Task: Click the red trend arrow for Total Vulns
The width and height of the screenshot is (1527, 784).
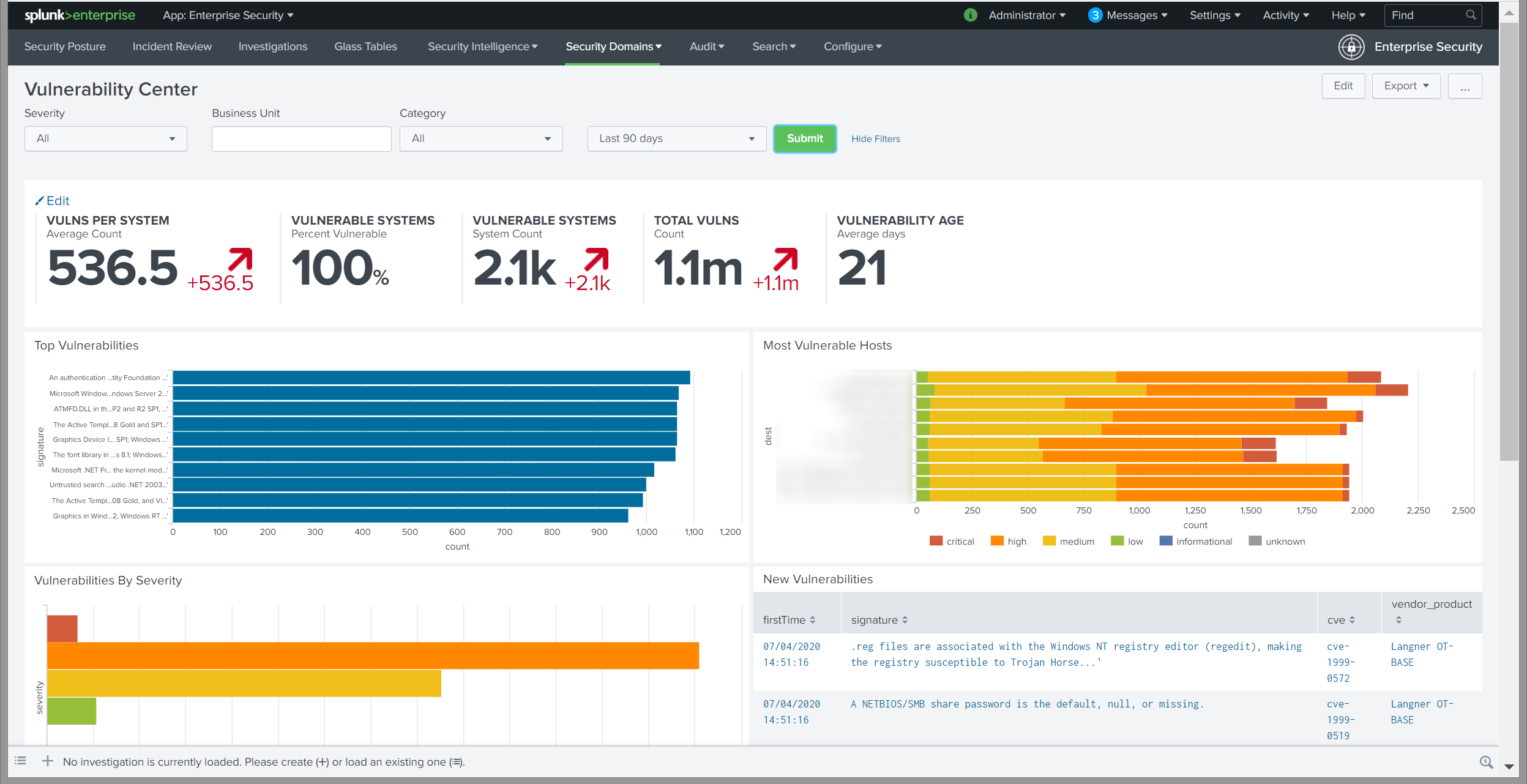Action: click(786, 259)
